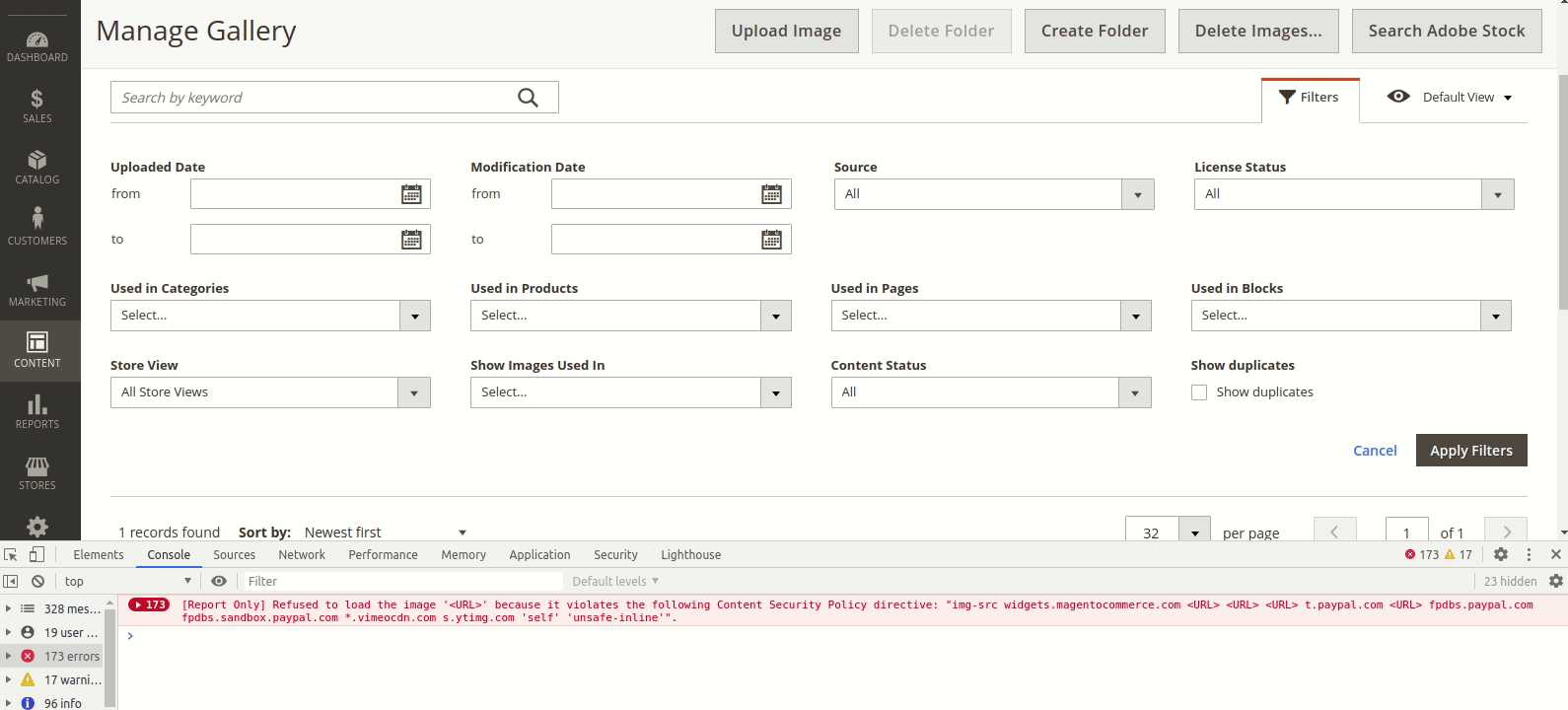
Task: Click Create Folder button
Action: [1095, 31]
